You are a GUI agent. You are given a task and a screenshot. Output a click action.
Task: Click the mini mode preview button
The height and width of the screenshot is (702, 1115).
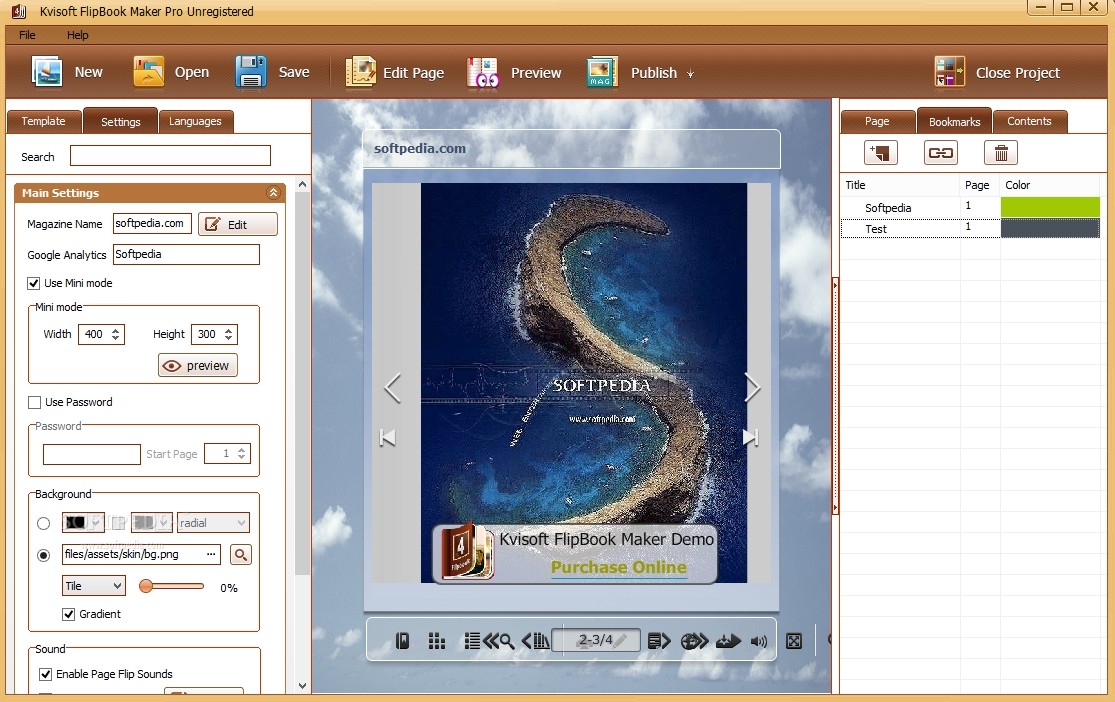[198, 366]
